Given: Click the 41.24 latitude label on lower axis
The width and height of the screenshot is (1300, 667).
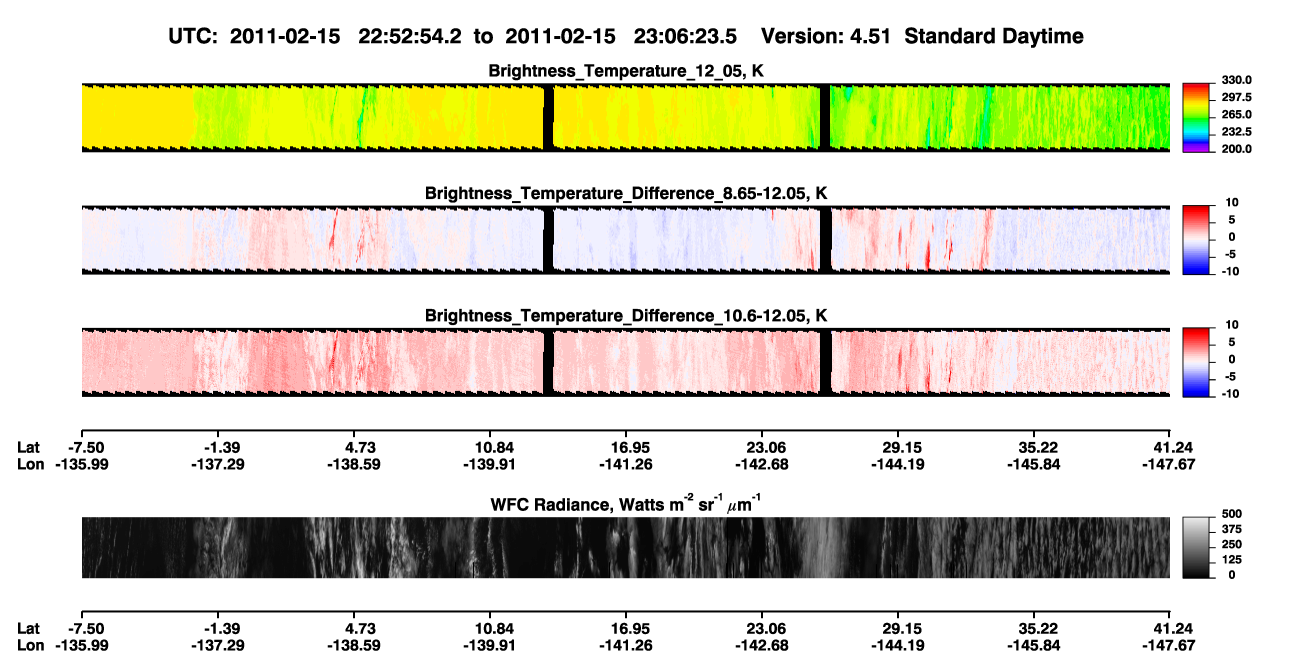Looking at the screenshot, I should 1171,628.
